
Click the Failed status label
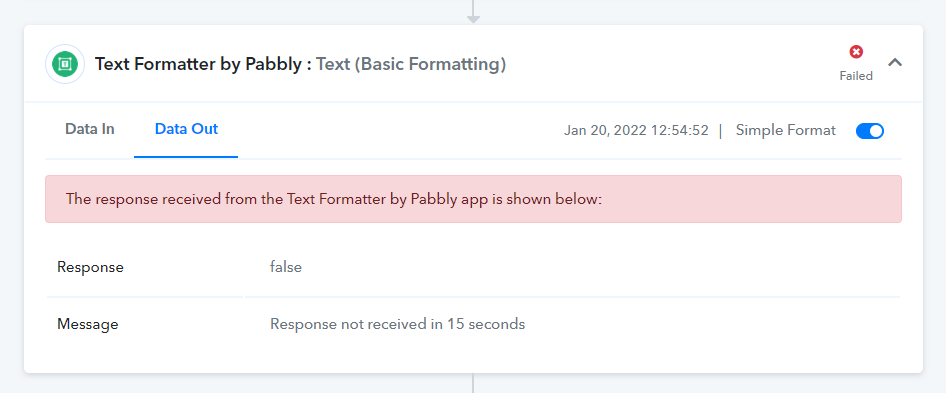pyautogui.click(x=856, y=76)
